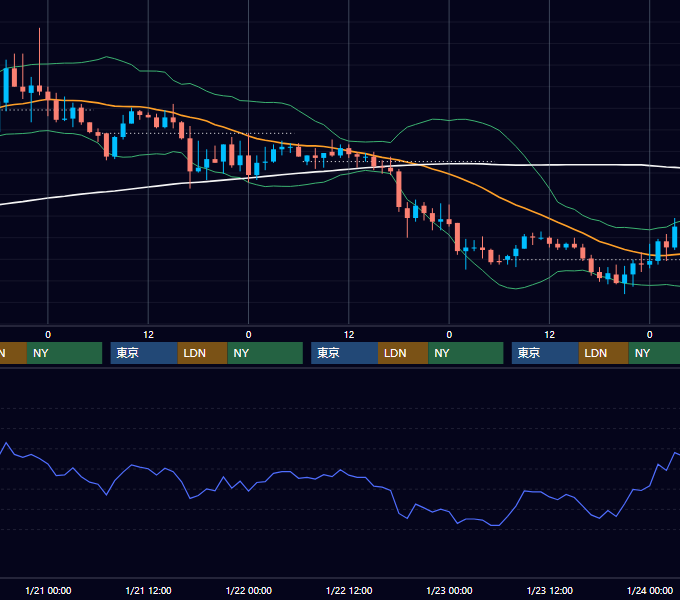Image resolution: width=680 pixels, height=600 pixels.
Task: Click the 1/21 00:00 date label
Action: [x=48, y=590]
